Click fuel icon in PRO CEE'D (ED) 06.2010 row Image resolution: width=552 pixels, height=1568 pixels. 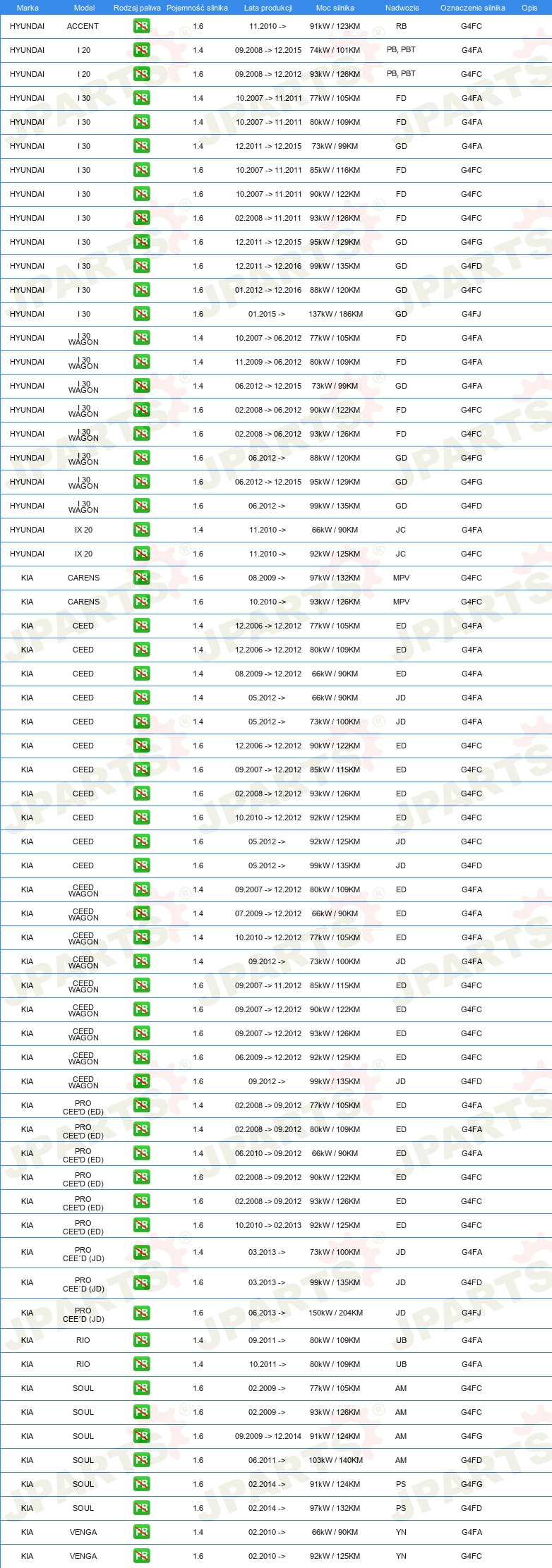point(141,1153)
